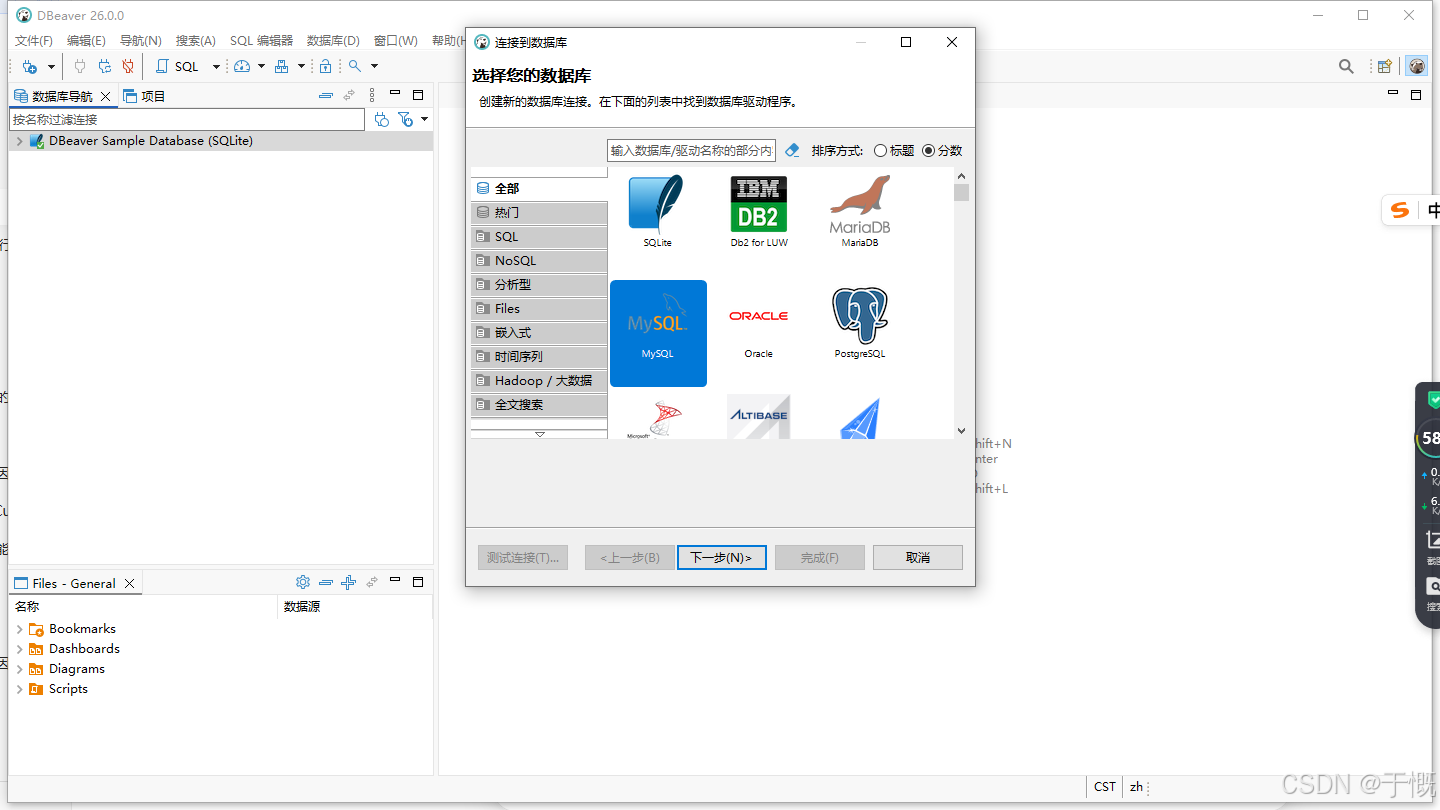Expand the Diagrams folder

(19, 669)
